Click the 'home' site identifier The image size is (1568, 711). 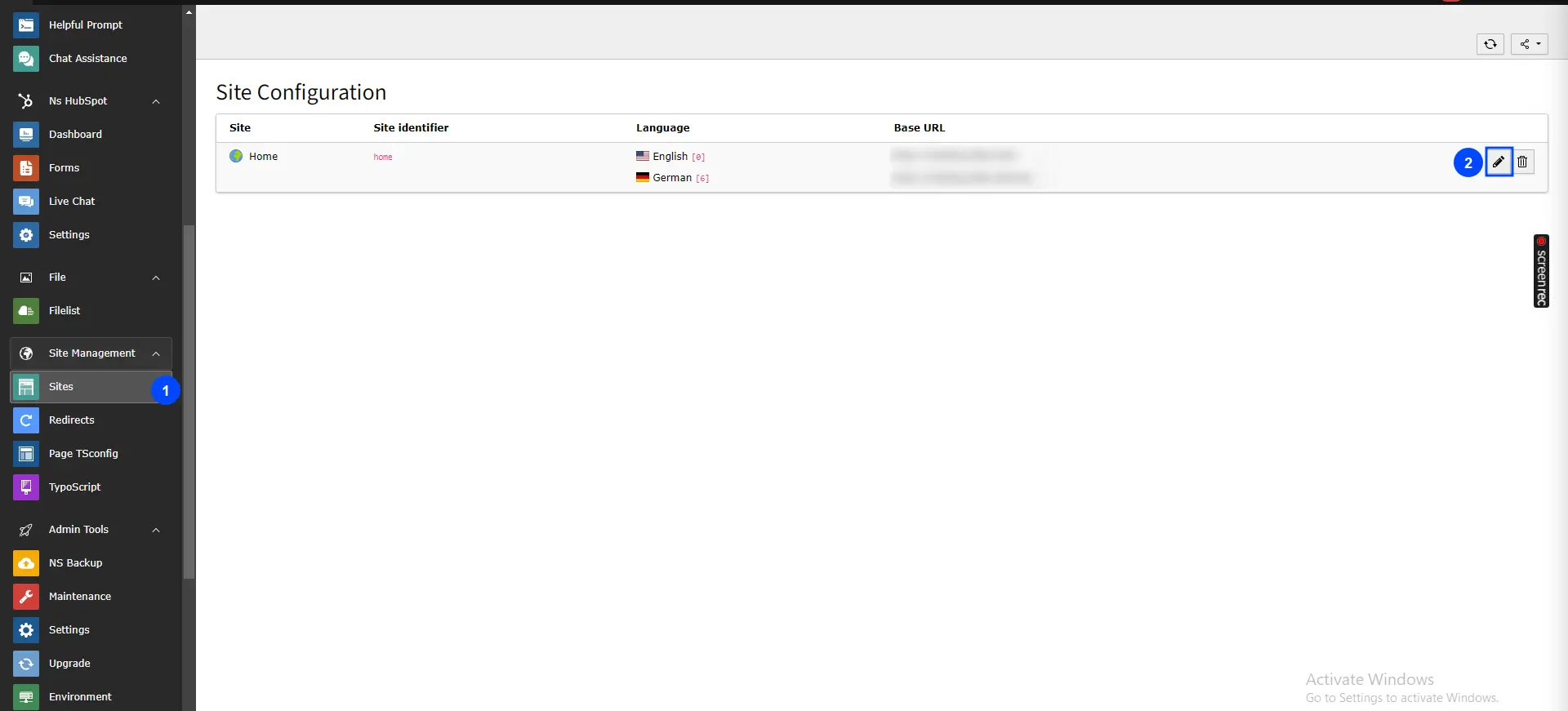383,157
